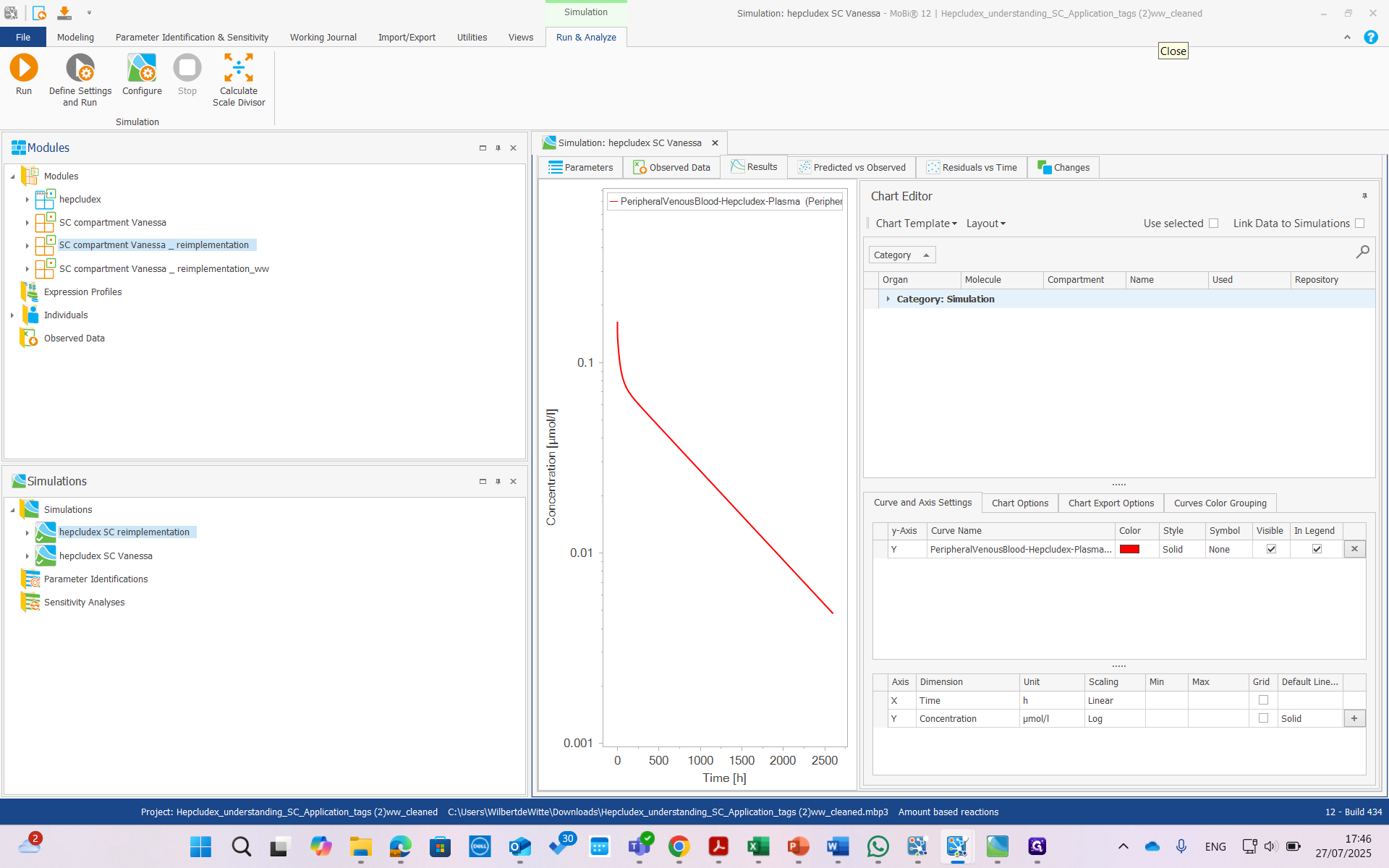Click Define Settings and Run icon
Screen dimensions: 1389x868
(x=80, y=69)
